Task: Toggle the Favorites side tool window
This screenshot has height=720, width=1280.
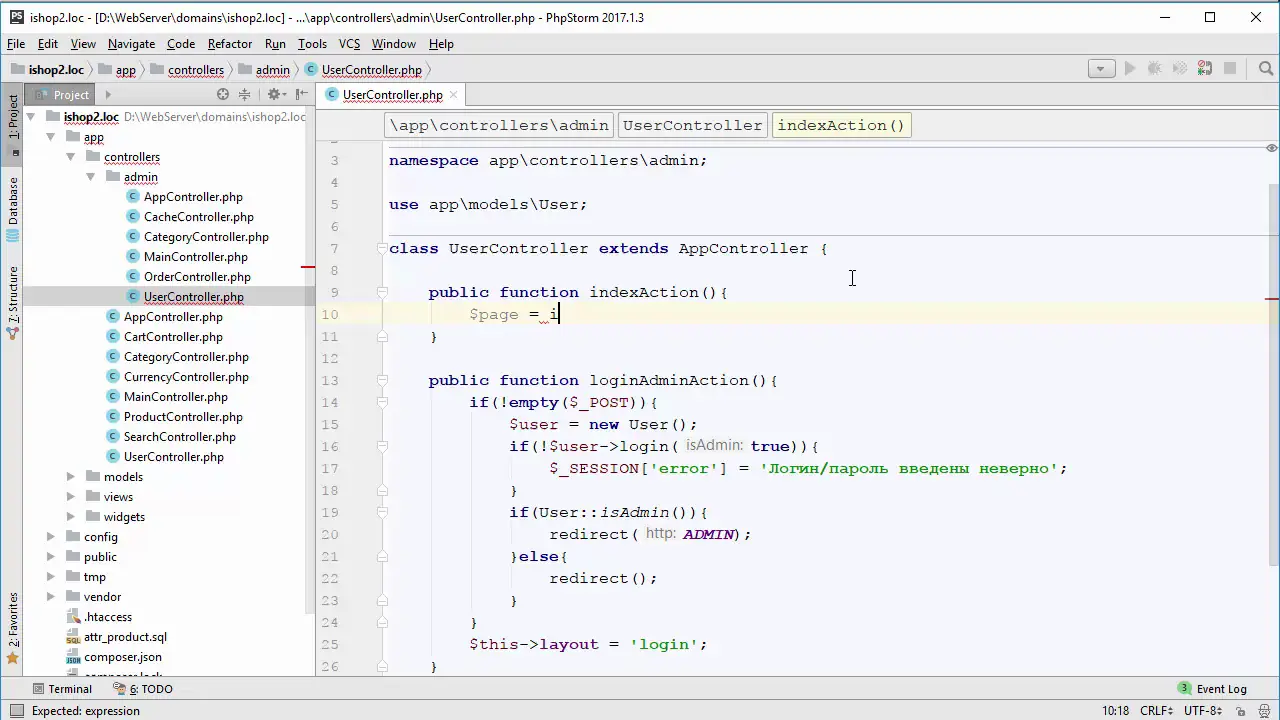Action: click(x=13, y=628)
